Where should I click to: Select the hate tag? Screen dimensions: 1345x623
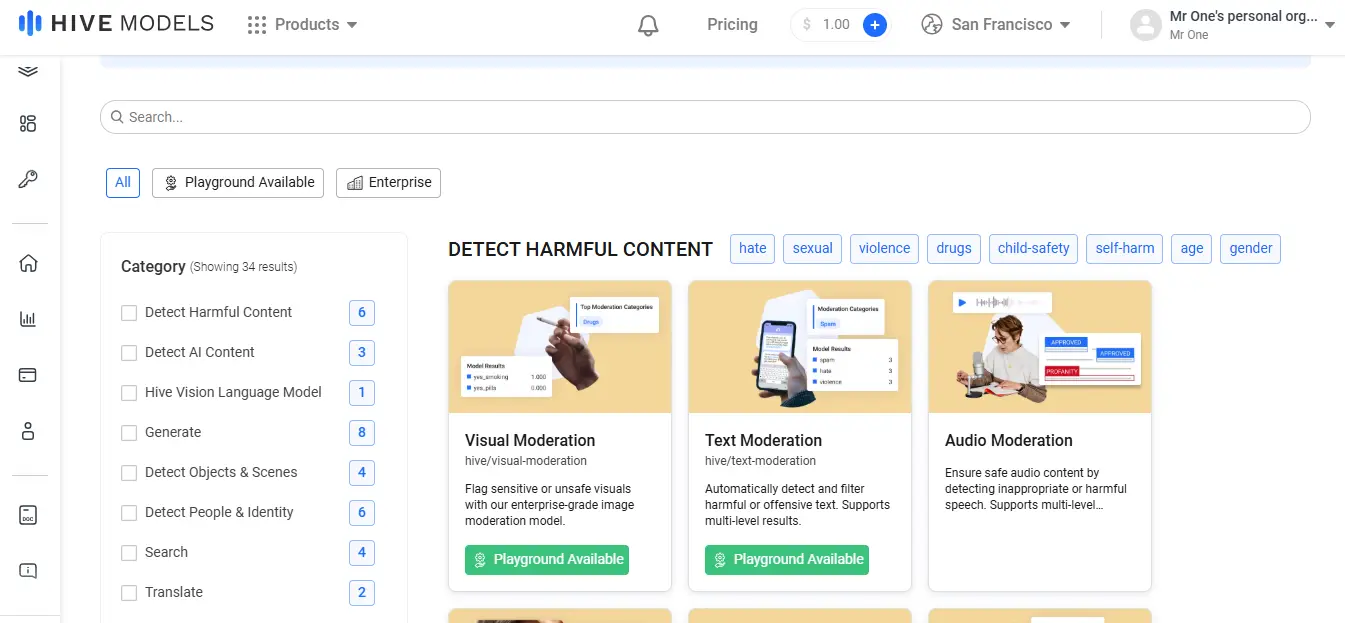753,248
